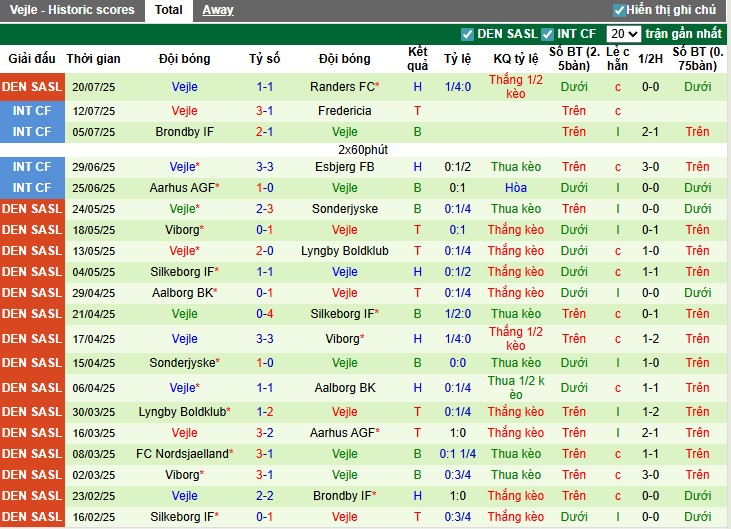The image size is (731, 529).
Task: Open Esbjerg FB team link
Action: pyautogui.click(x=345, y=167)
